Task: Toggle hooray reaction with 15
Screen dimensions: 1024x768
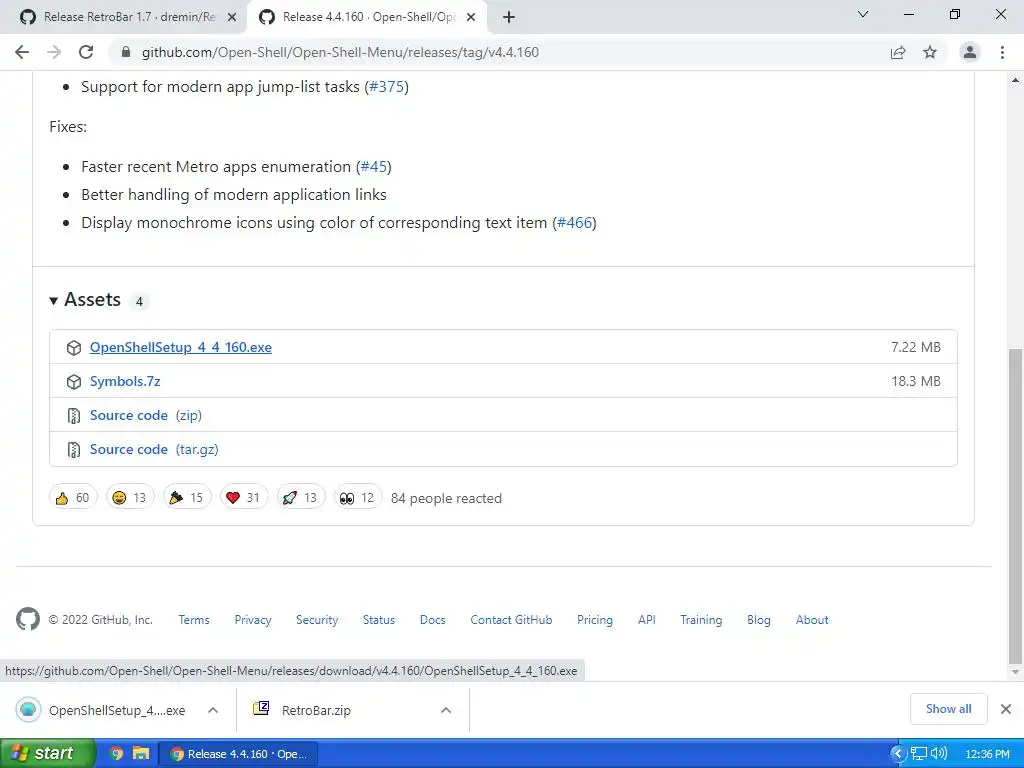Action: coord(187,498)
